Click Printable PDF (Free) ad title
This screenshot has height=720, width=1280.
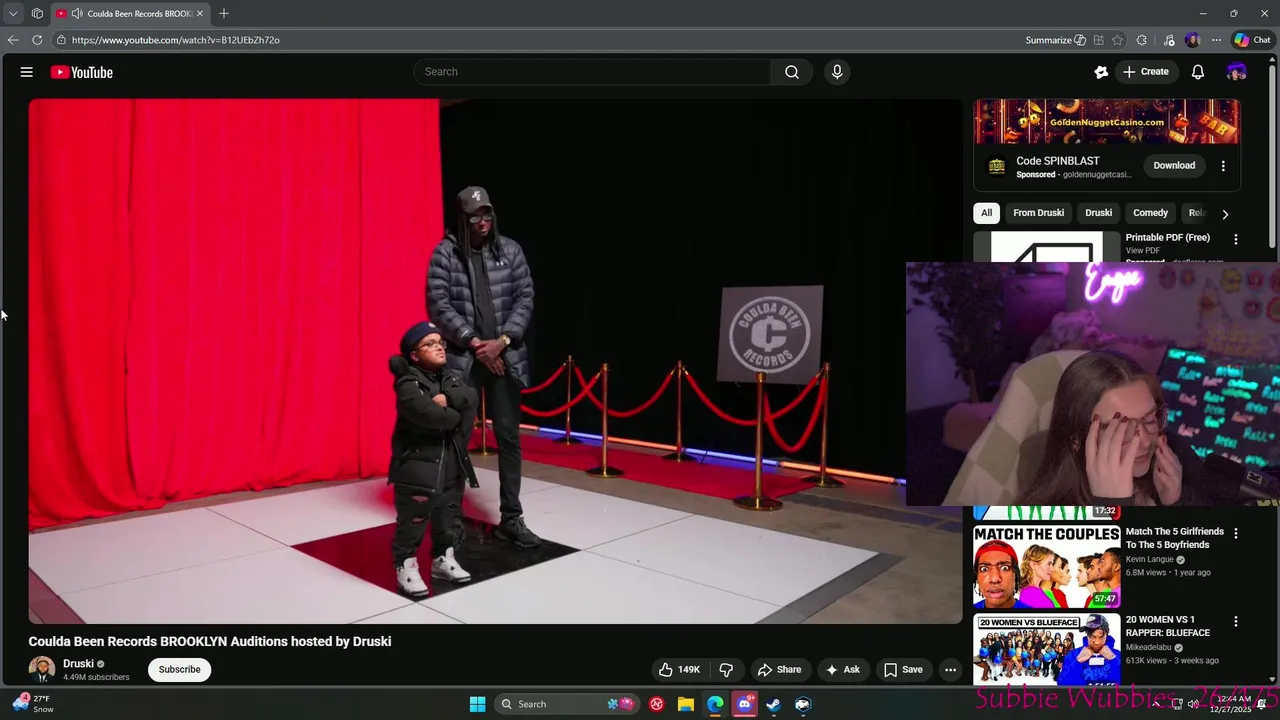[1168, 238]
